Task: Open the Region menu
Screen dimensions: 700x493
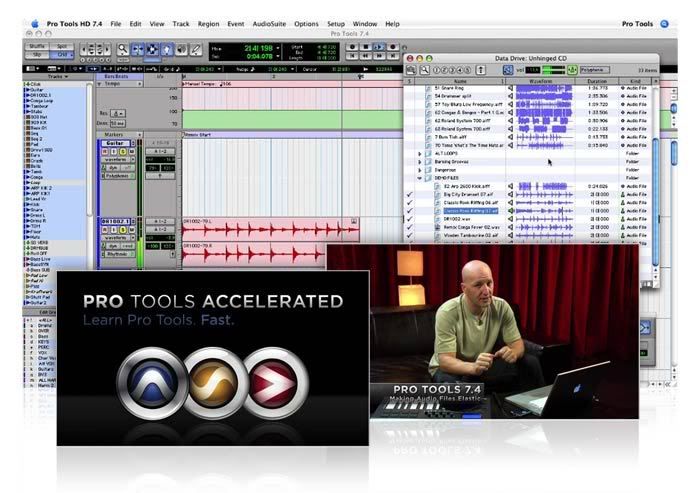Action: tap(208, 24)
